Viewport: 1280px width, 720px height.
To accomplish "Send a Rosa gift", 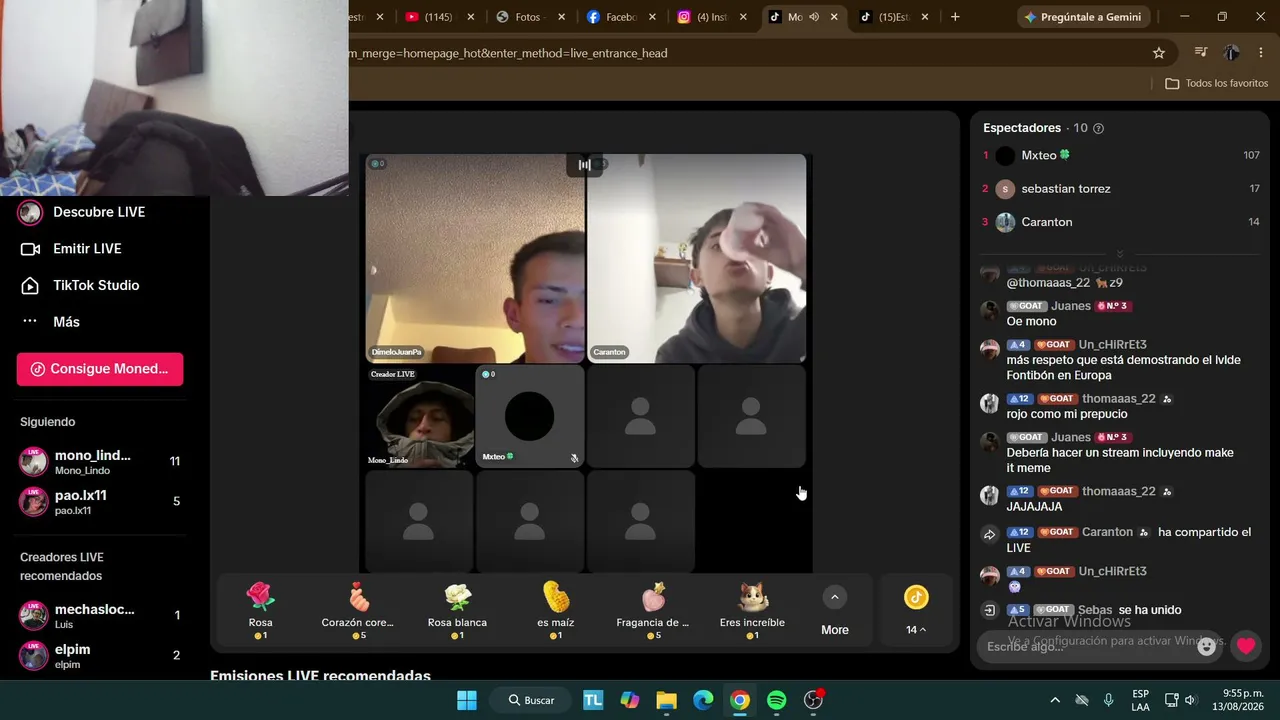I will tap(261, 610).
